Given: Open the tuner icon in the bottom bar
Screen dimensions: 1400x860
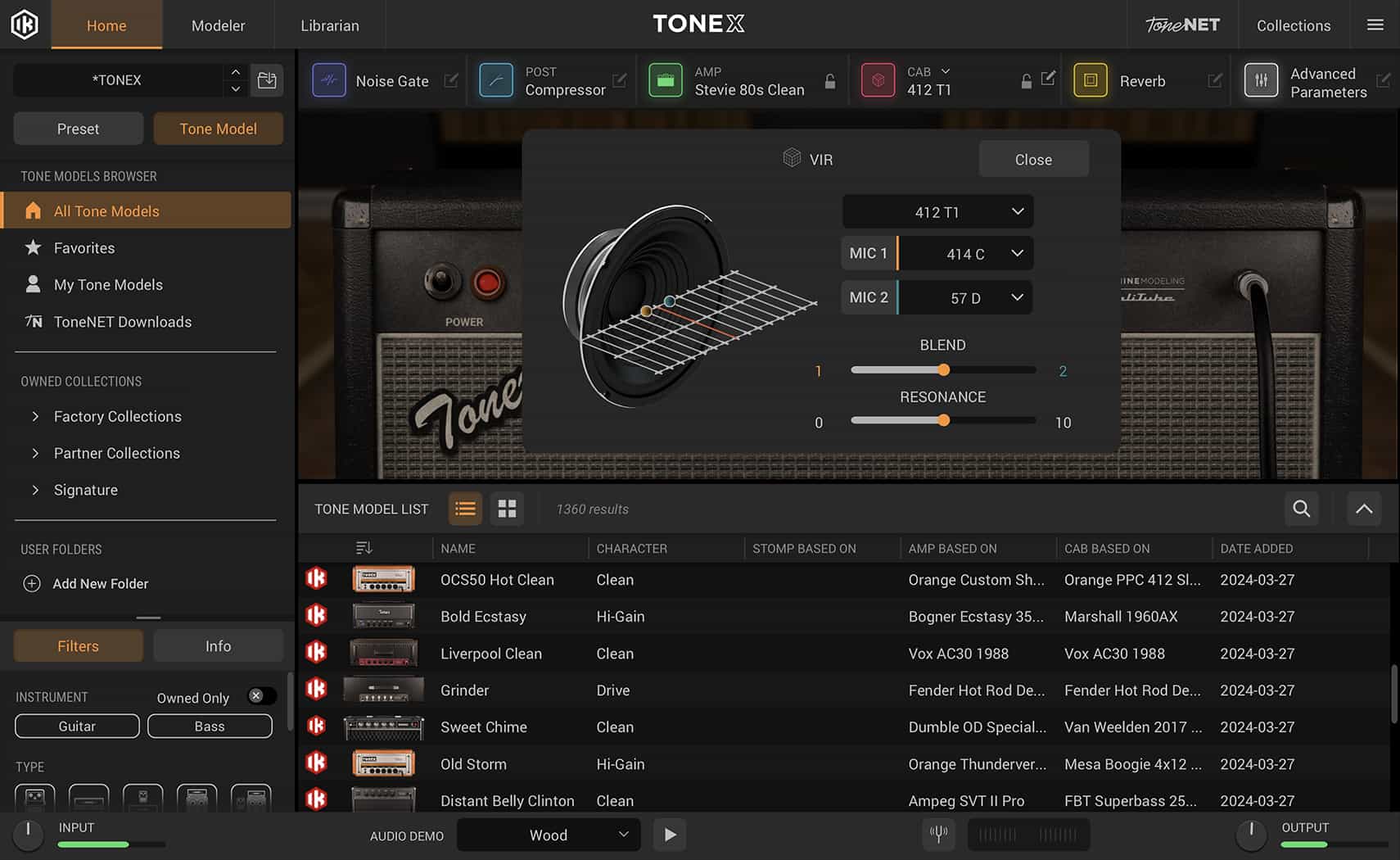Looking at the screenshot, I should click(938, 834).
